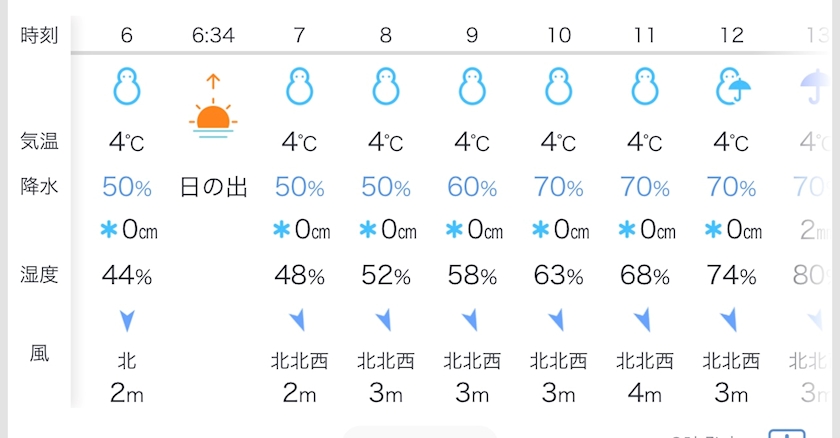Tap the snowman icon under hour 11
Screen dimensions: 840x438
[x=645, y=88]
